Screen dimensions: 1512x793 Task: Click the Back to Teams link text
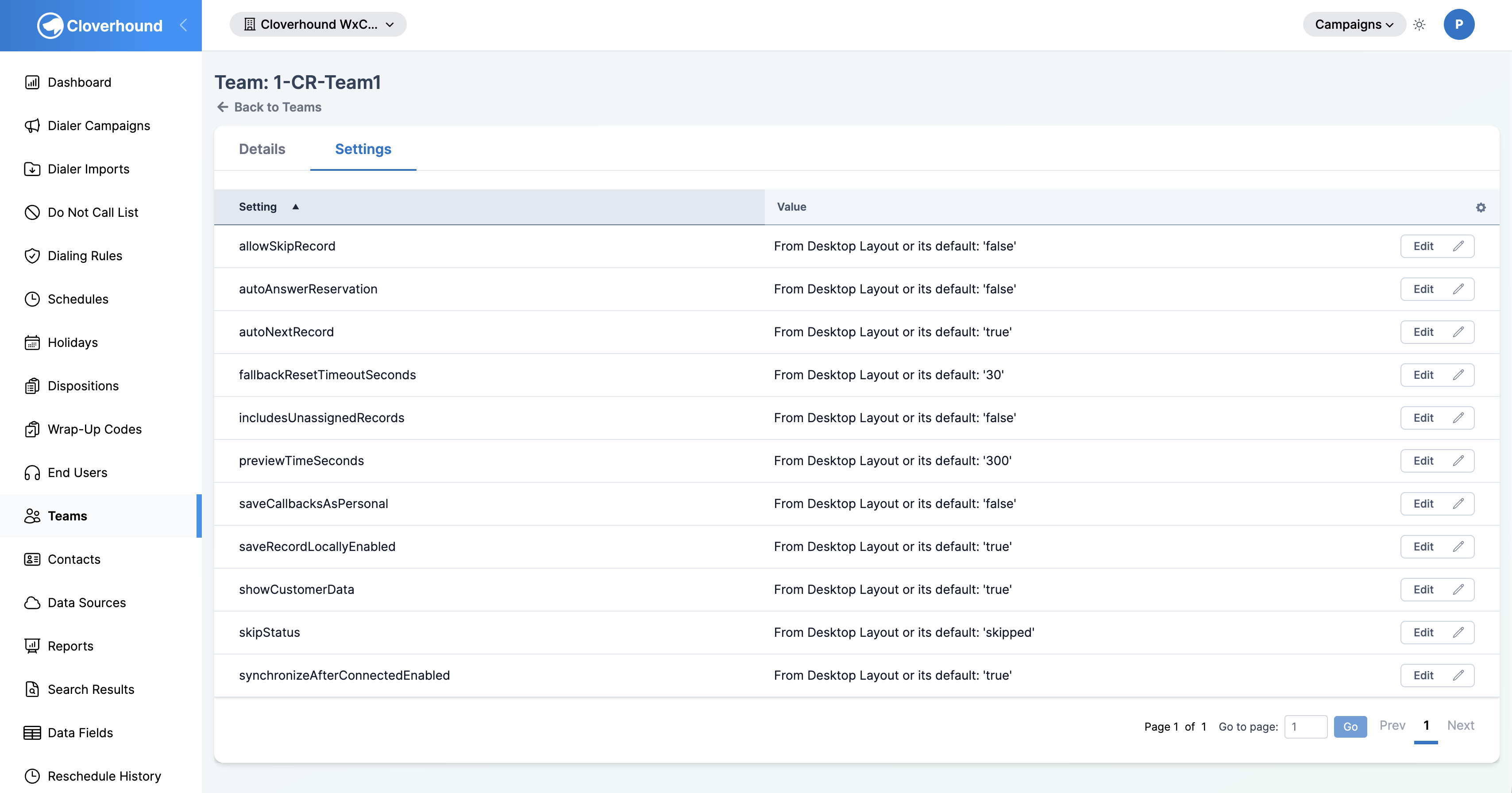[x=278, y=107]
